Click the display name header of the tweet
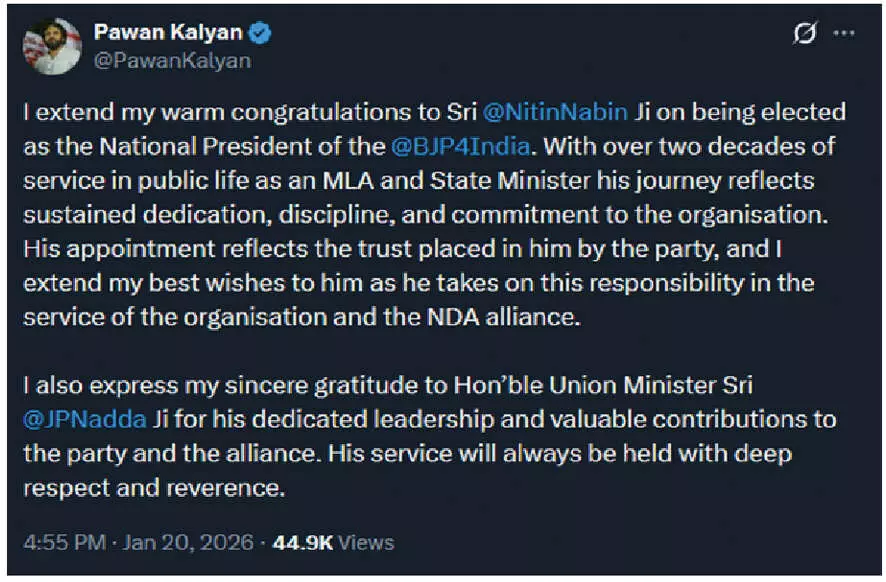Screen dimensions: 886x582 pos(166,31)
